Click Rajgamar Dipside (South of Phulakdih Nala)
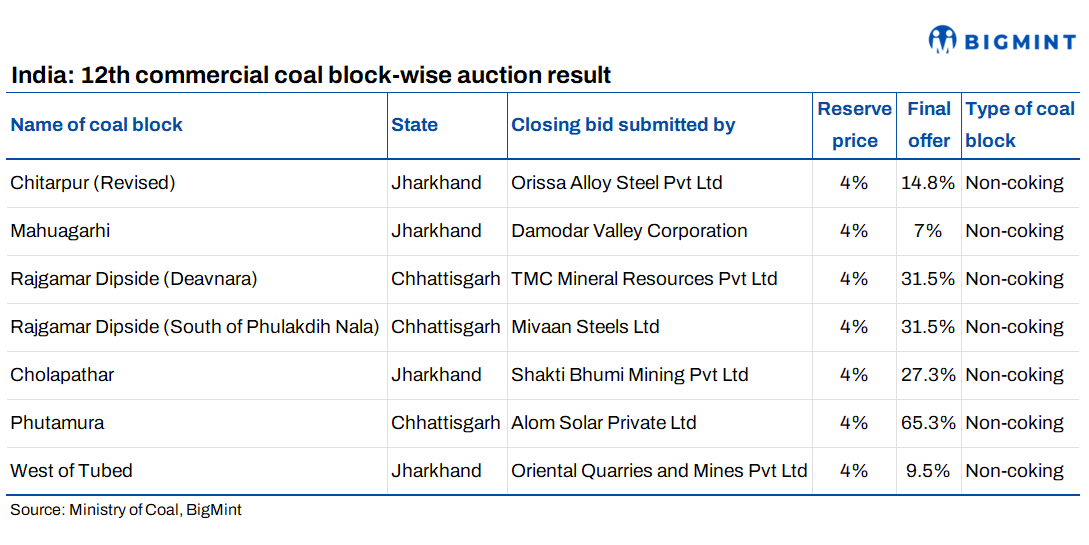The height and width of the screenshot is (545, 1089). click(x=195, y=327)
